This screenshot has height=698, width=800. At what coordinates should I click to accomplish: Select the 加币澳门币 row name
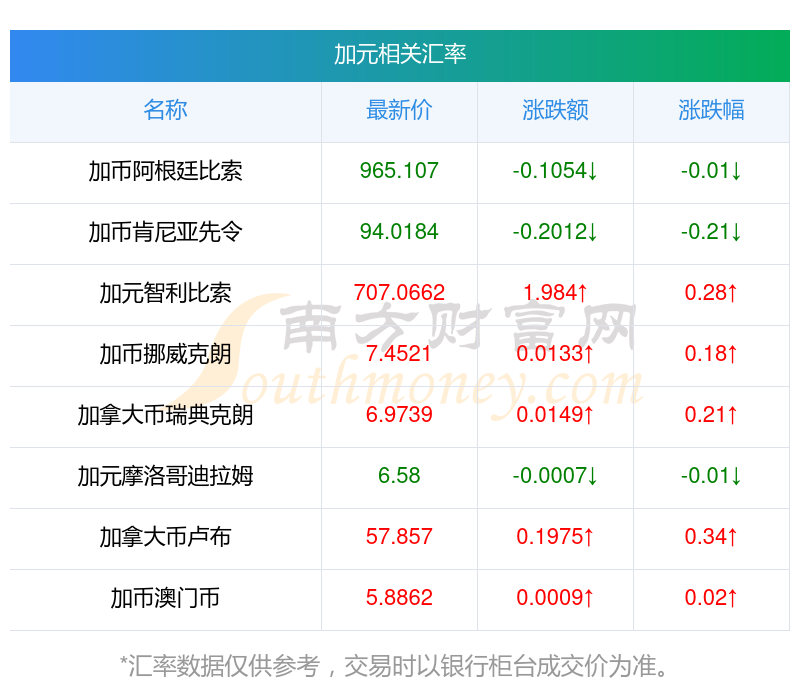click(165, 598)
